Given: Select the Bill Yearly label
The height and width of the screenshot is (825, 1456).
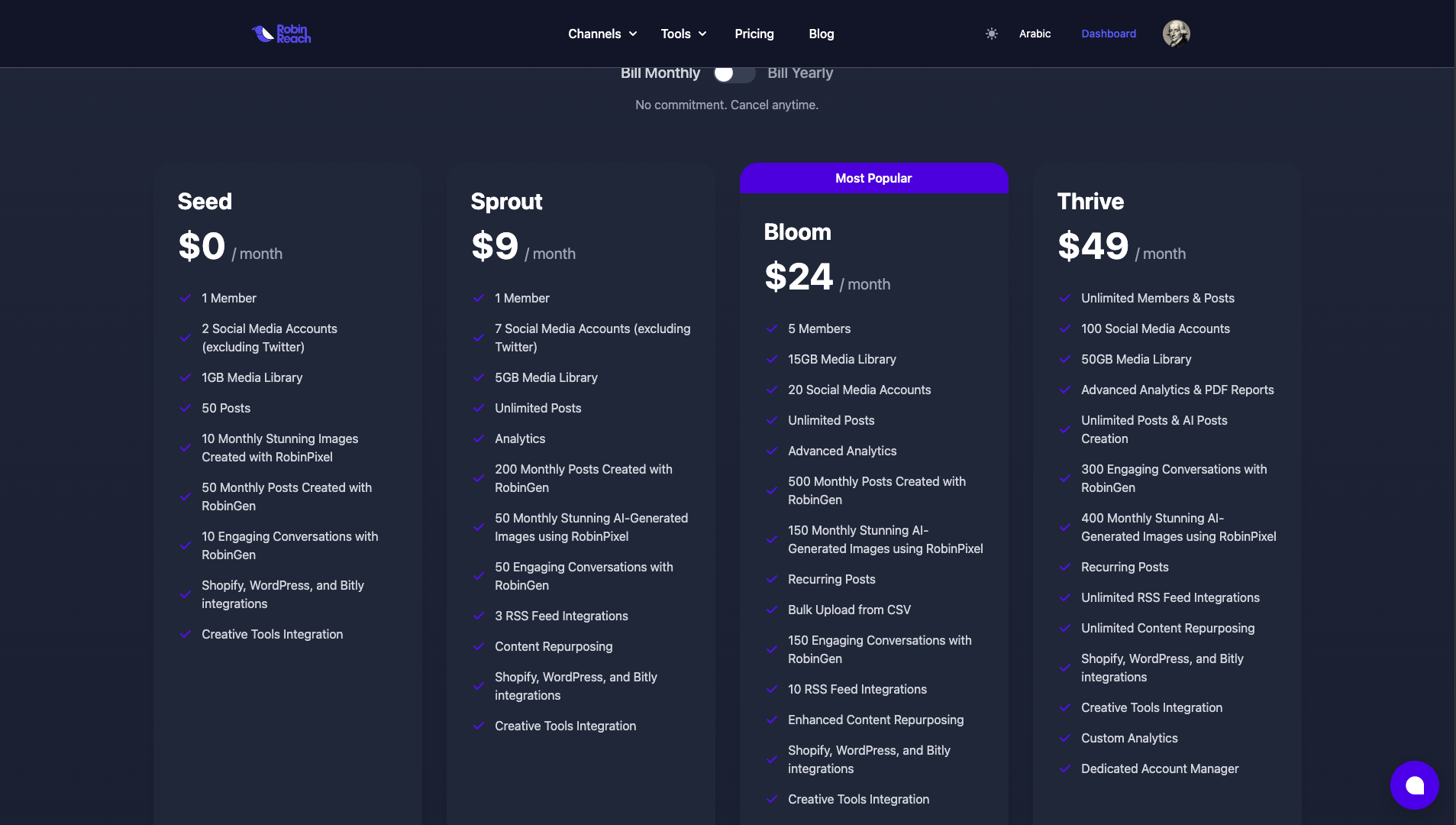Looking at the screenshot, I should click(x=800, y=73).
